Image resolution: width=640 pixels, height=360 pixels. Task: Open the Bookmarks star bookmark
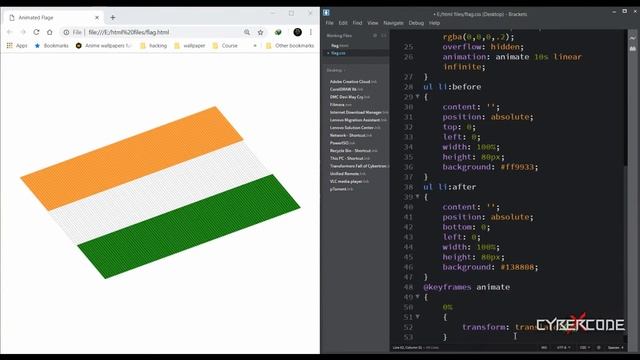point(51,46)
